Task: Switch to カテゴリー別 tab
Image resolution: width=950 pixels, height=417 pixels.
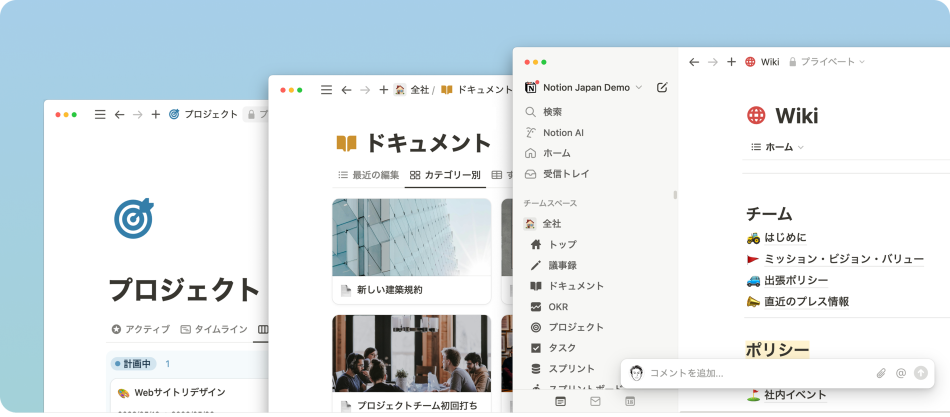Action: click(444, 175)
